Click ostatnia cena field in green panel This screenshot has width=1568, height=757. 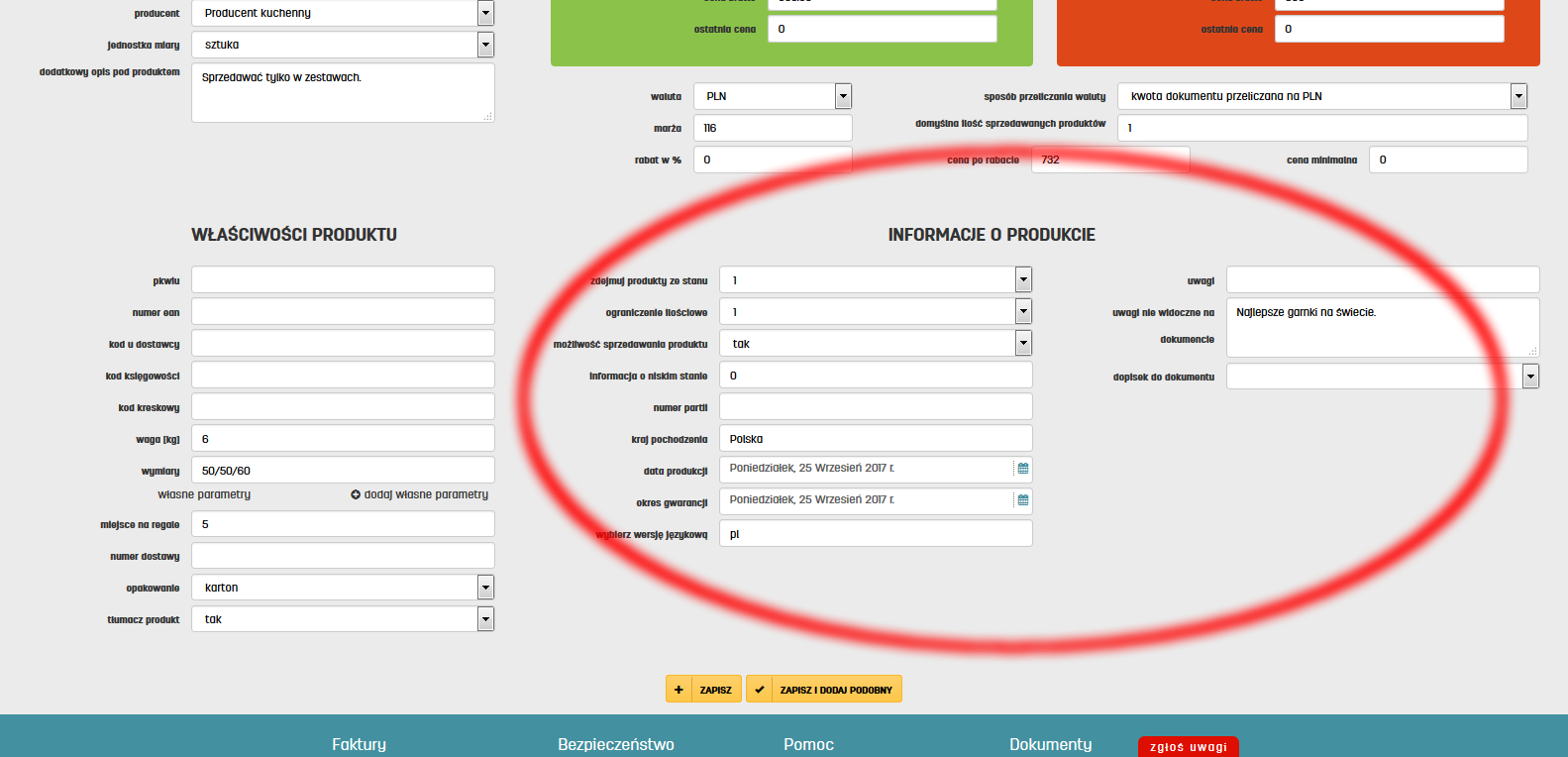point(882,29)
